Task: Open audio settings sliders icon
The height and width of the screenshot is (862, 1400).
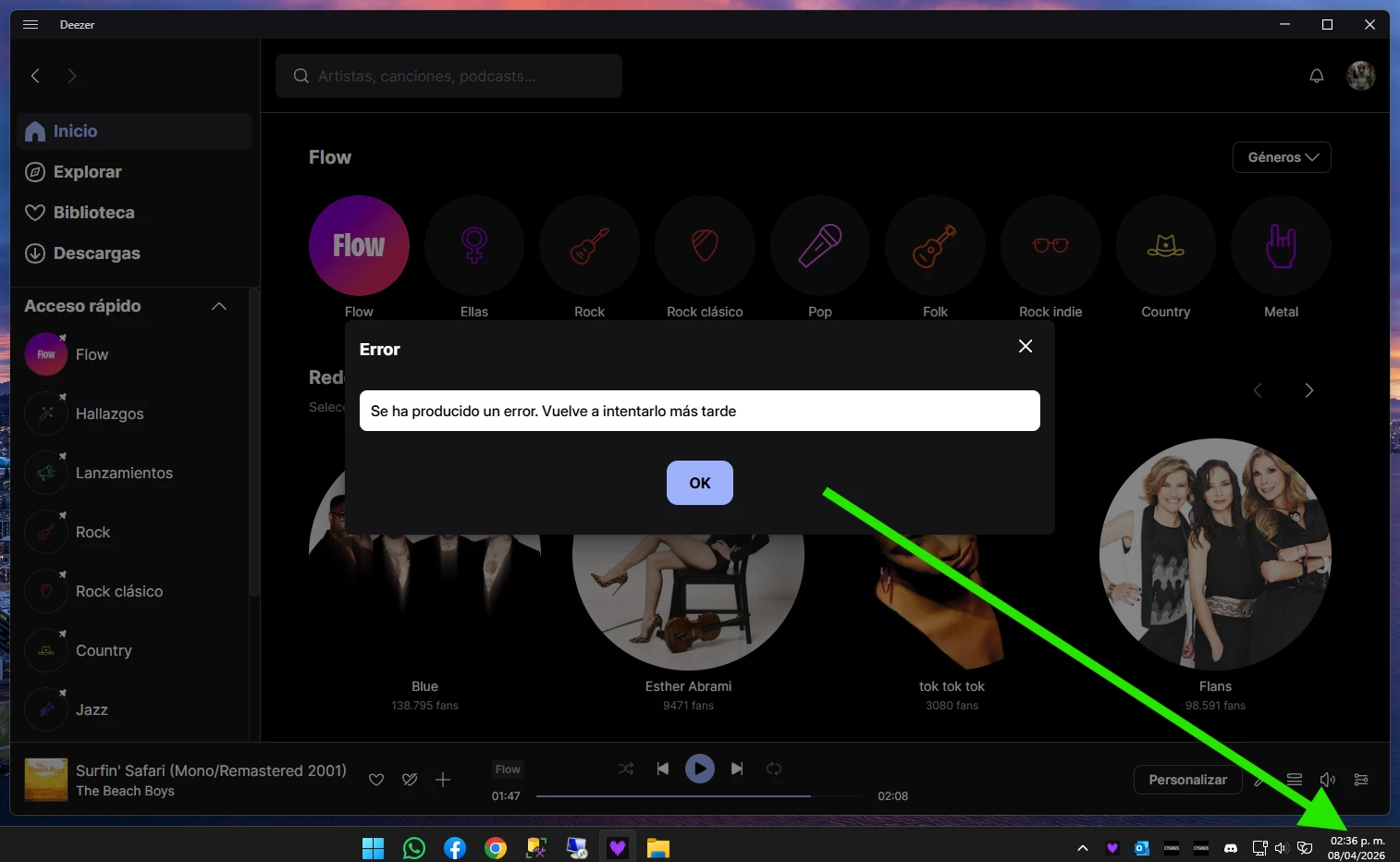Action: click(1361, 780)
